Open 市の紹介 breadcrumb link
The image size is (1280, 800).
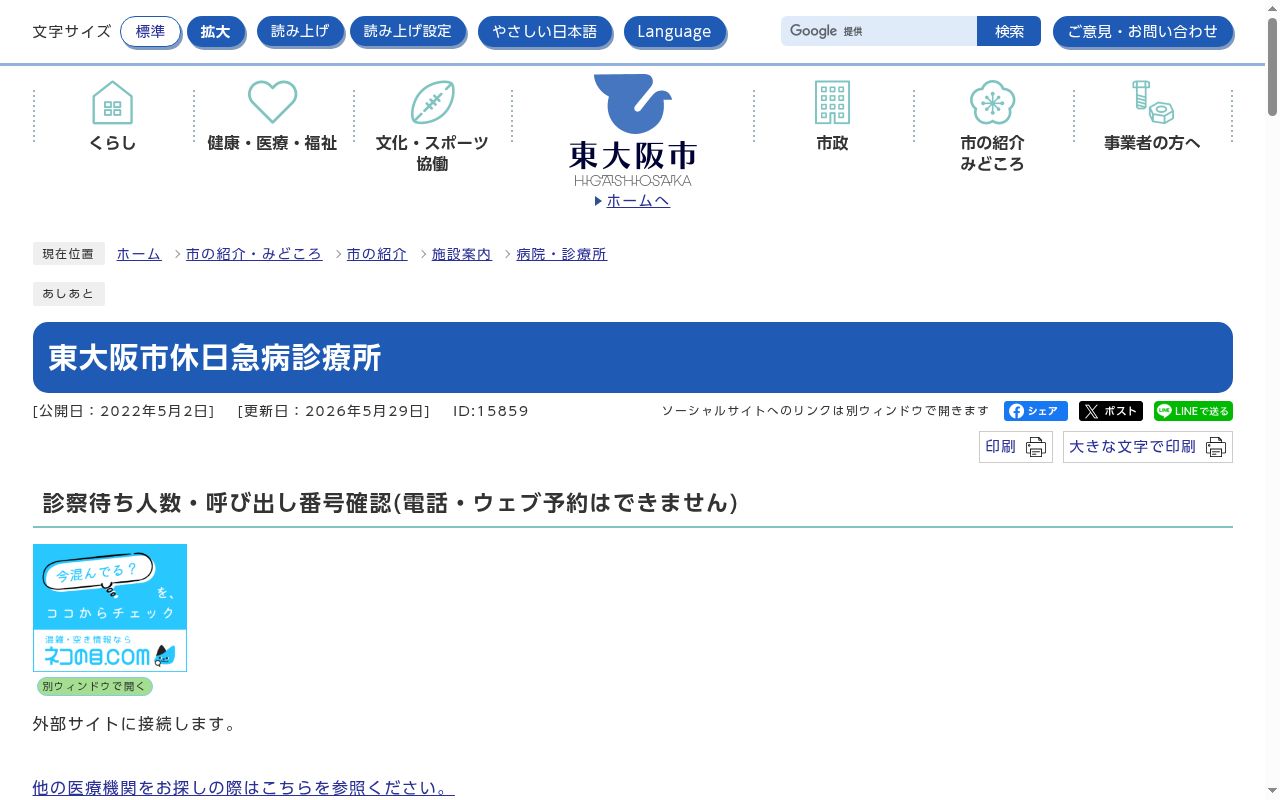click(x=377, y=254)
